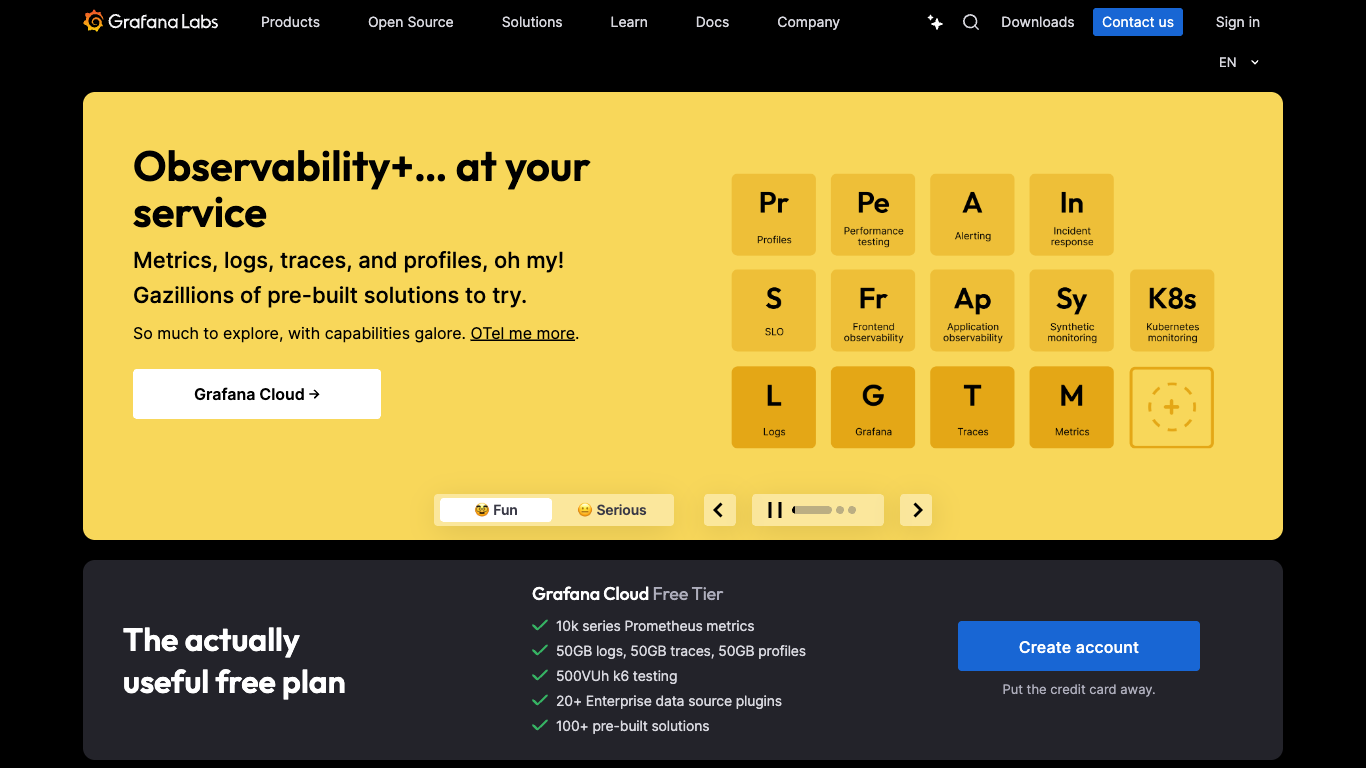
Task: Select the In Incident response tile
Action: click(1072, 215)
